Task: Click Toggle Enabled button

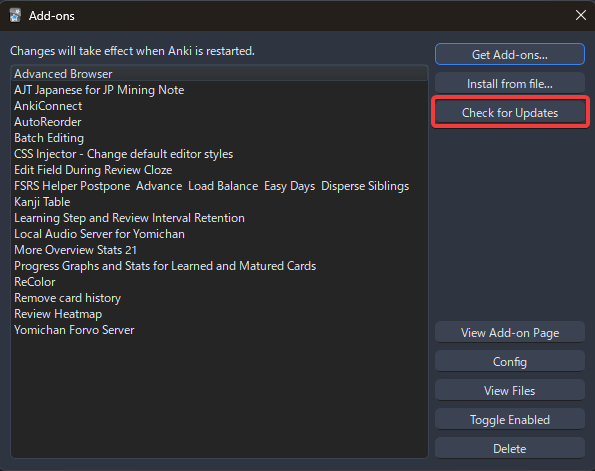Action: pos(510,419)
